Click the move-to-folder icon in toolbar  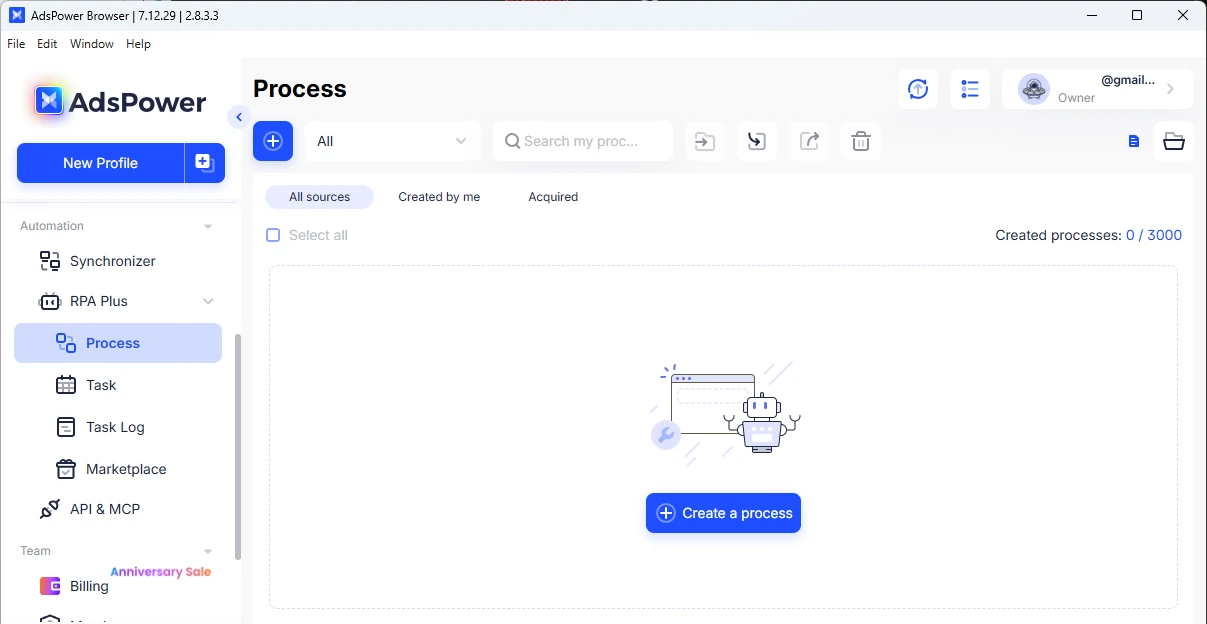coord(705,141)
